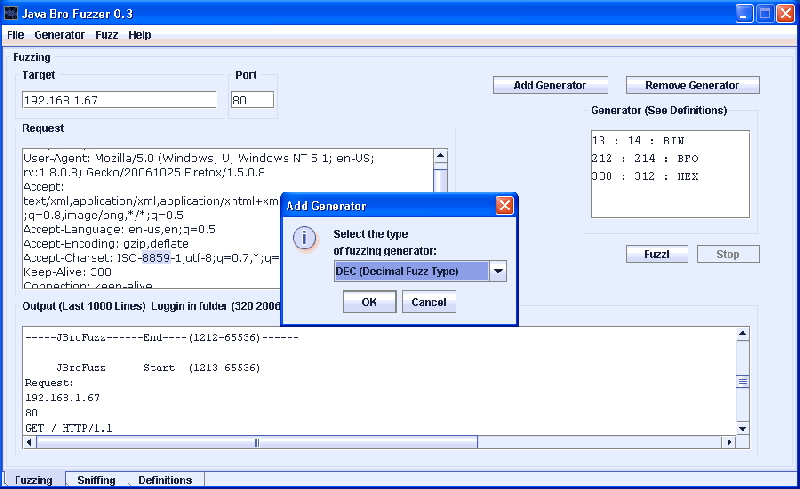Switch to the Definitions tab
800x489 pixels.
pos(165,480)
